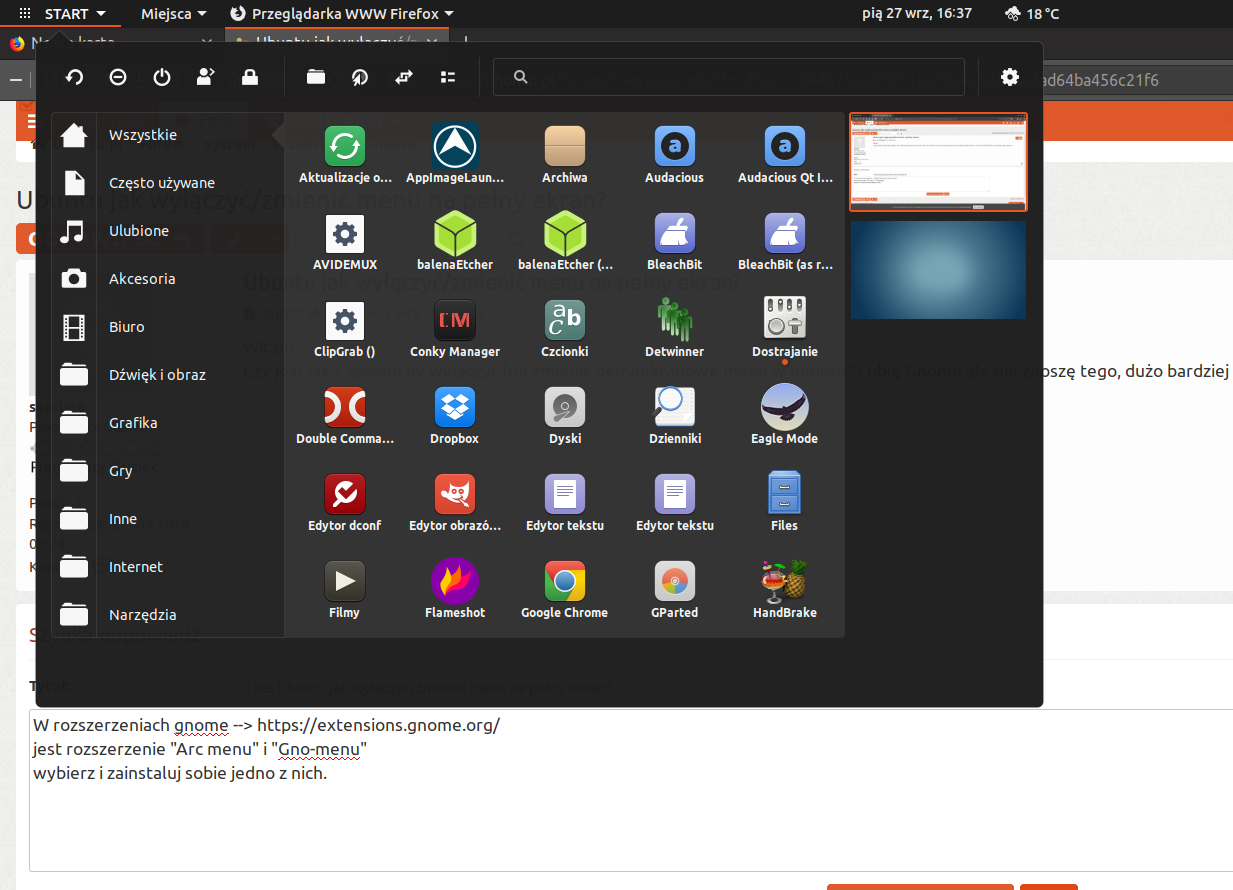Open AppImageLauncher application
1233x890 pixels.
455,154
